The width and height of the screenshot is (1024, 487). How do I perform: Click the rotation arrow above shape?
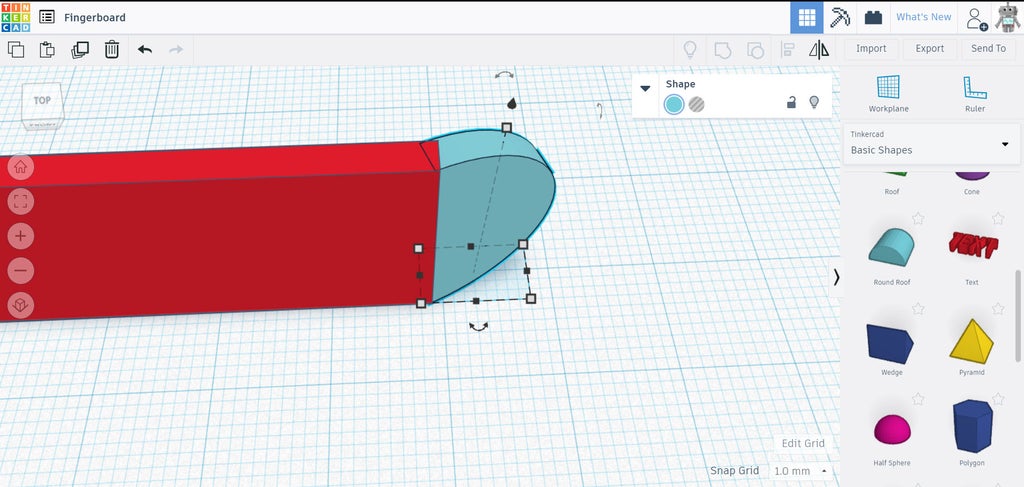click(504, 75)
